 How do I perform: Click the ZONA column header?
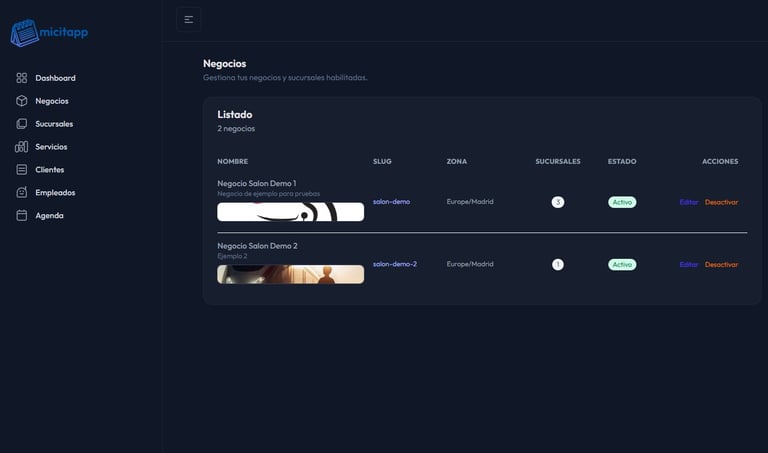tap(456, 161)
